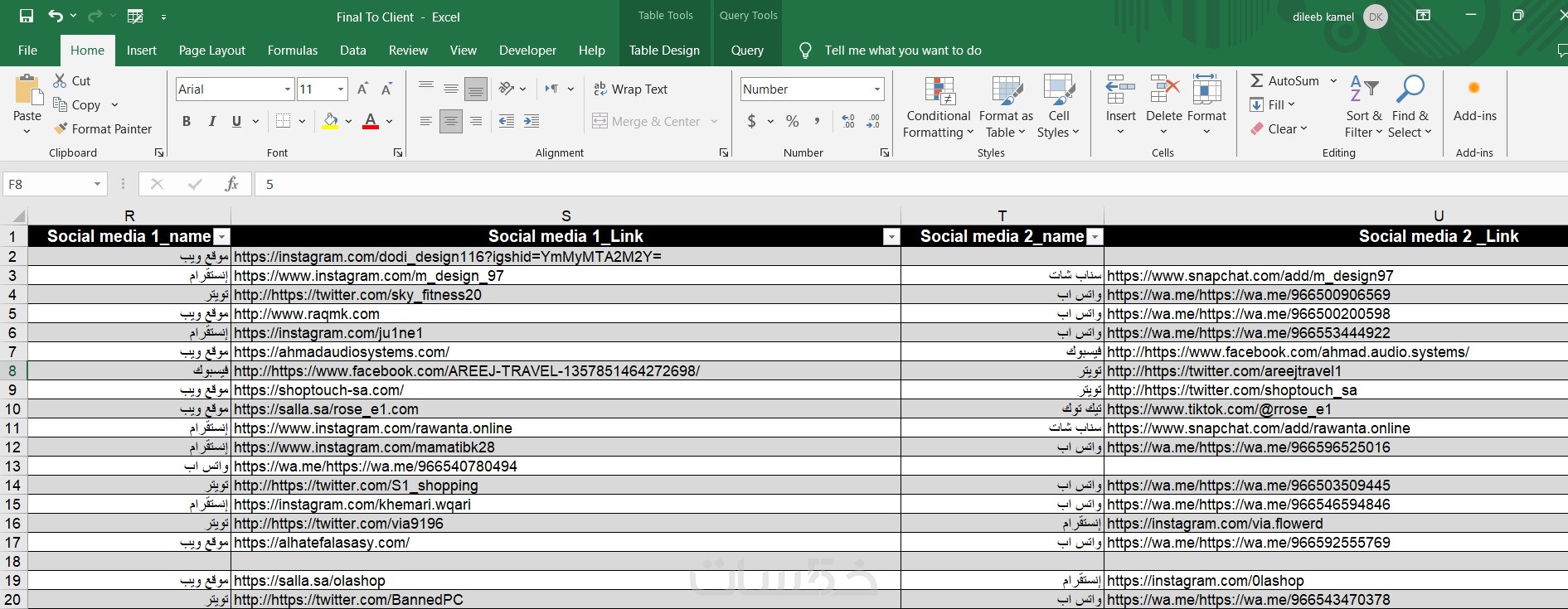This screenshot has height=609, width=1568.
Task: Apply the yellow Fill Color
Action: pyautogui.click(x=331, y=121)
